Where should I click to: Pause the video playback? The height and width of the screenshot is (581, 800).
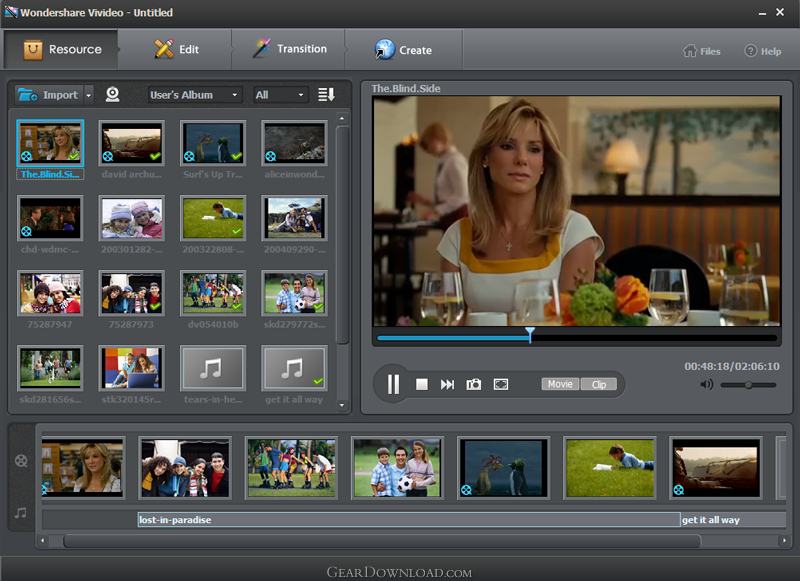(x=393, y=384)
